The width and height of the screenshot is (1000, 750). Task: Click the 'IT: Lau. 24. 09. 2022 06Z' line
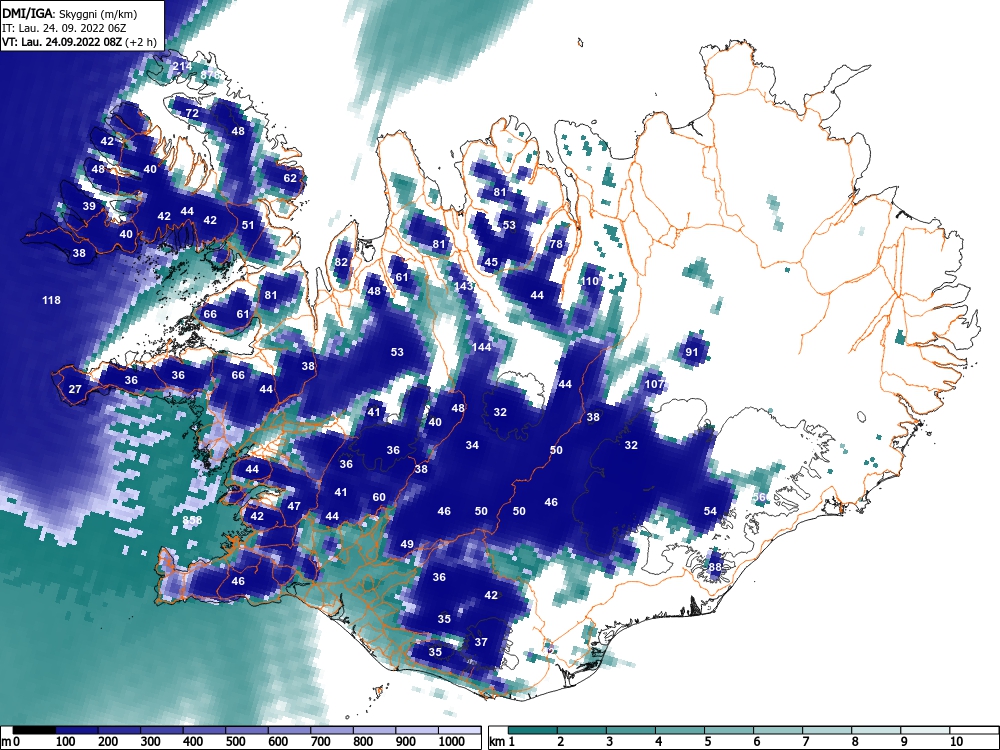pos(62,28)
